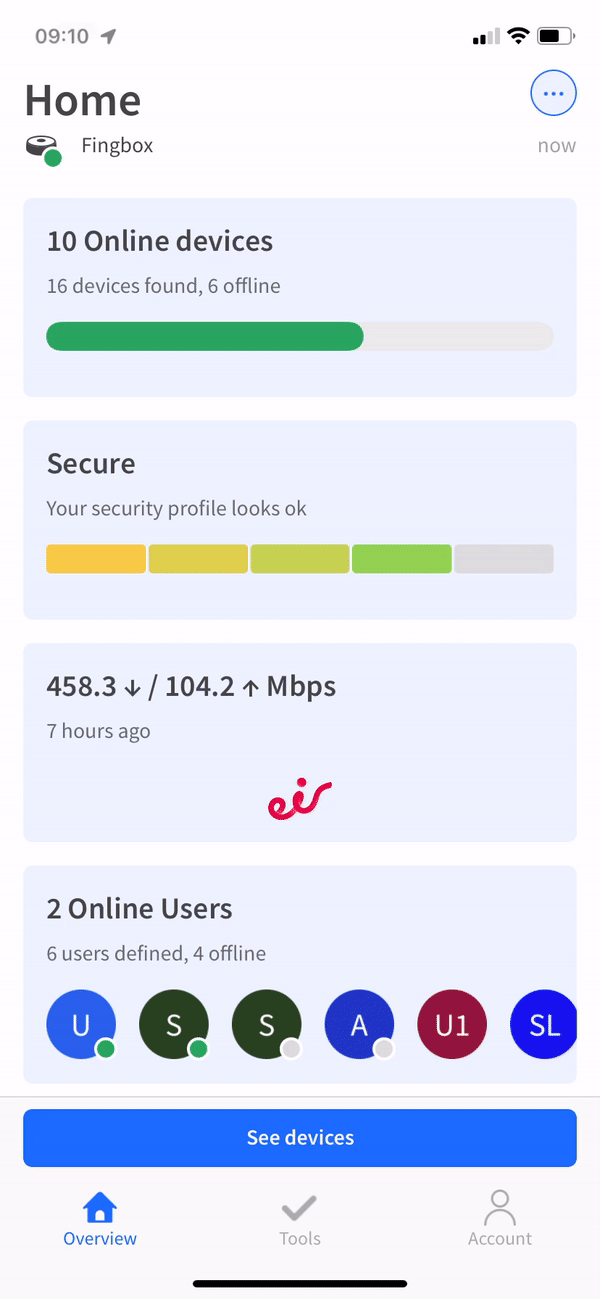Select the Overview home icon

(x=99, y=1206)
